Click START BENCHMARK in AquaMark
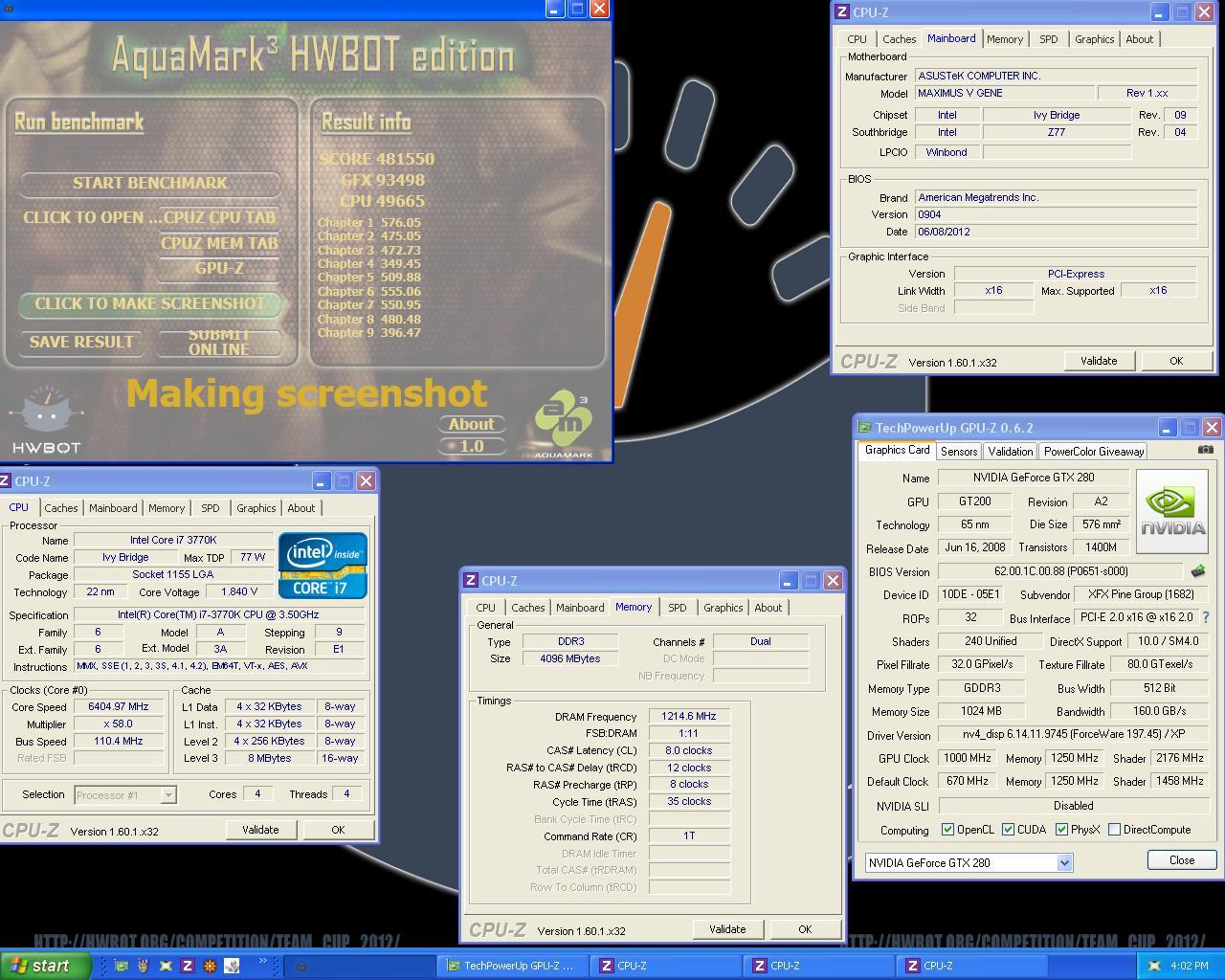 (x=150, y=183)
